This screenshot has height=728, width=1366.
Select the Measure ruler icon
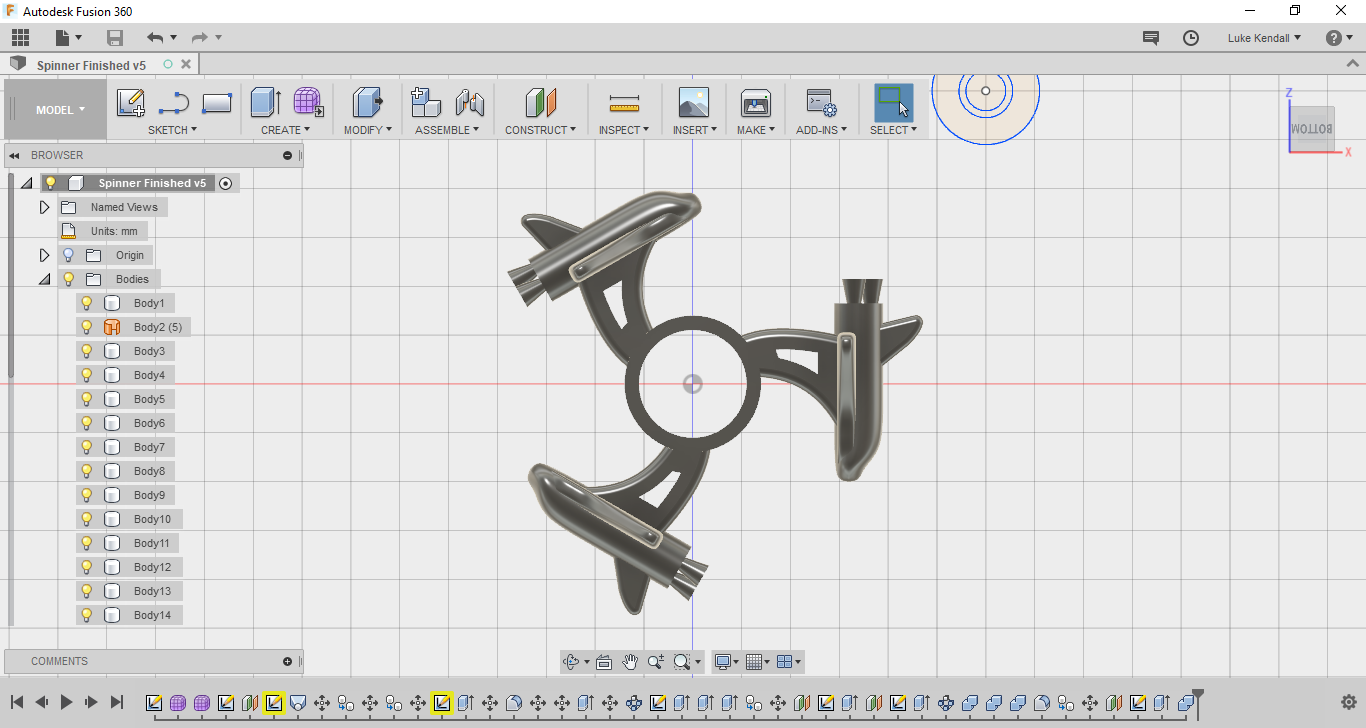[624, 103]
